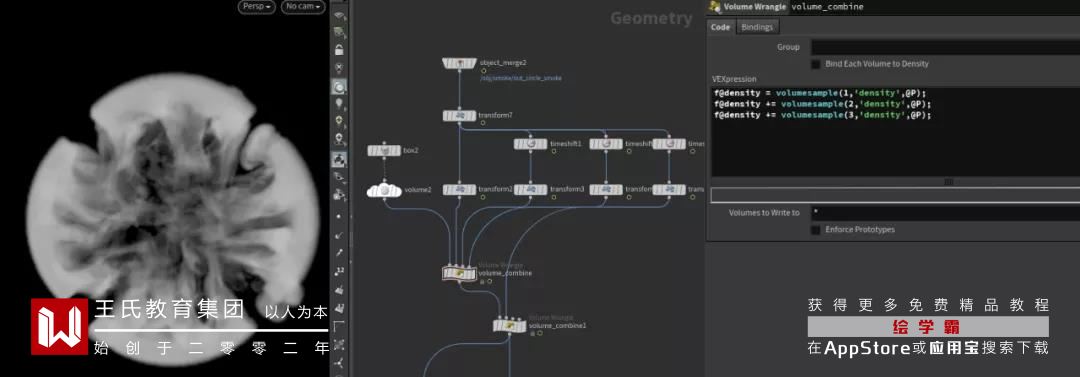Click the volume_combine1 node name label
Image resolution: width=1080 pixels, height=377 pixels.
pos(557,325)
